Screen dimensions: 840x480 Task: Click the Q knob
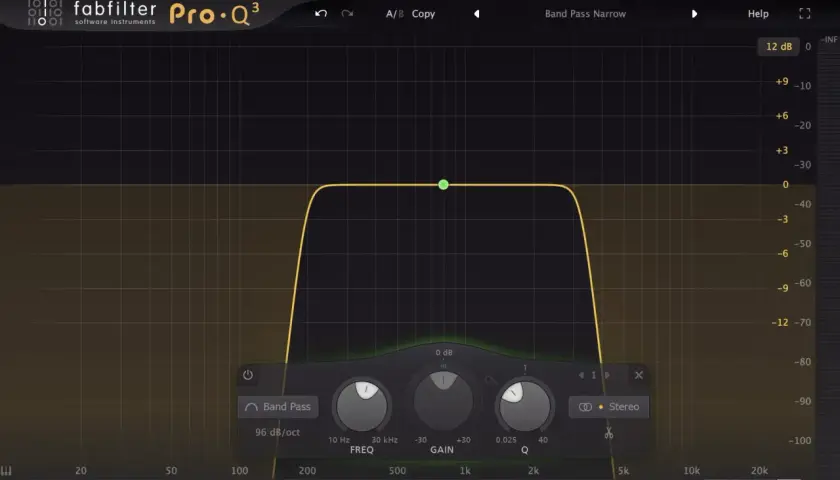[x=524, y=406]
